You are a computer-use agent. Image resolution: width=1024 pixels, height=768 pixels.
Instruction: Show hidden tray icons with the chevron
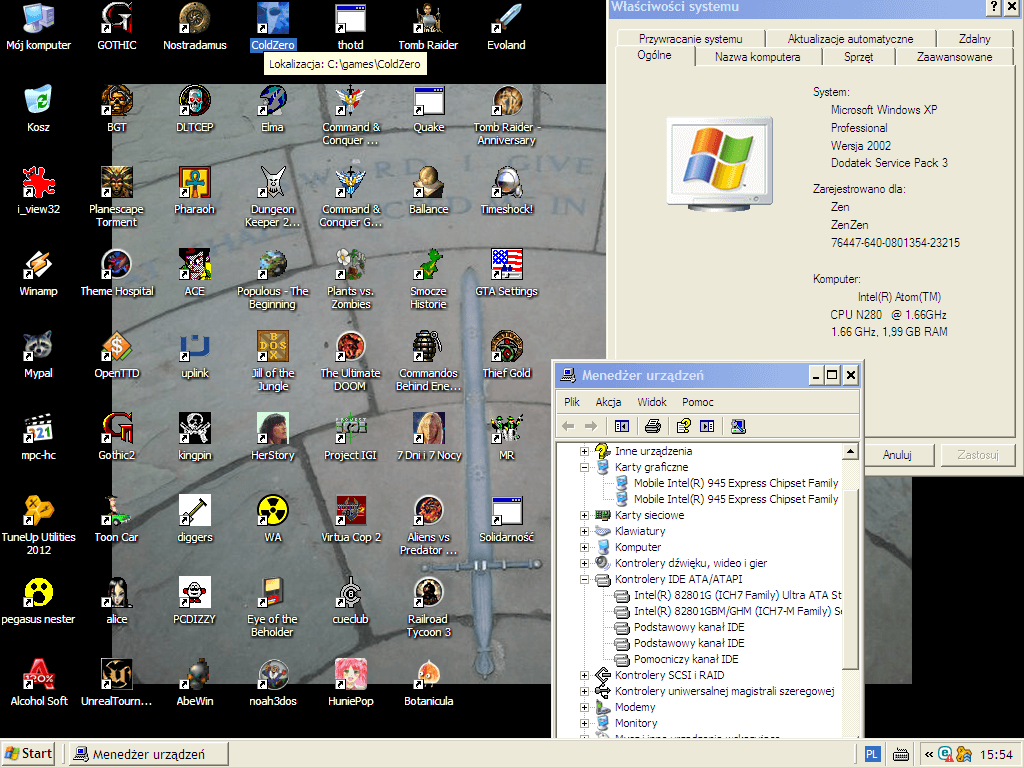(929, 754)
